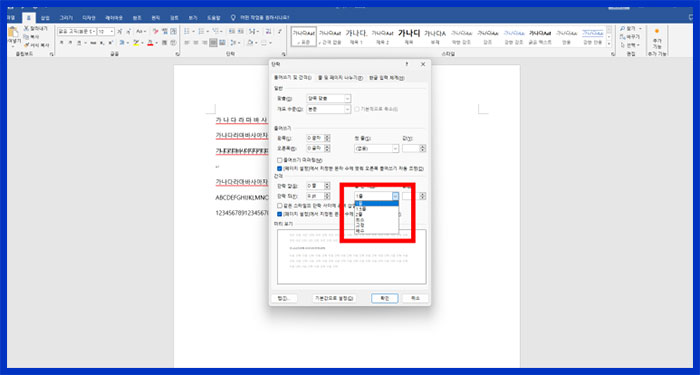Click the Sort icon in paragraph group
700x375 pixels.
pos(268,31)
